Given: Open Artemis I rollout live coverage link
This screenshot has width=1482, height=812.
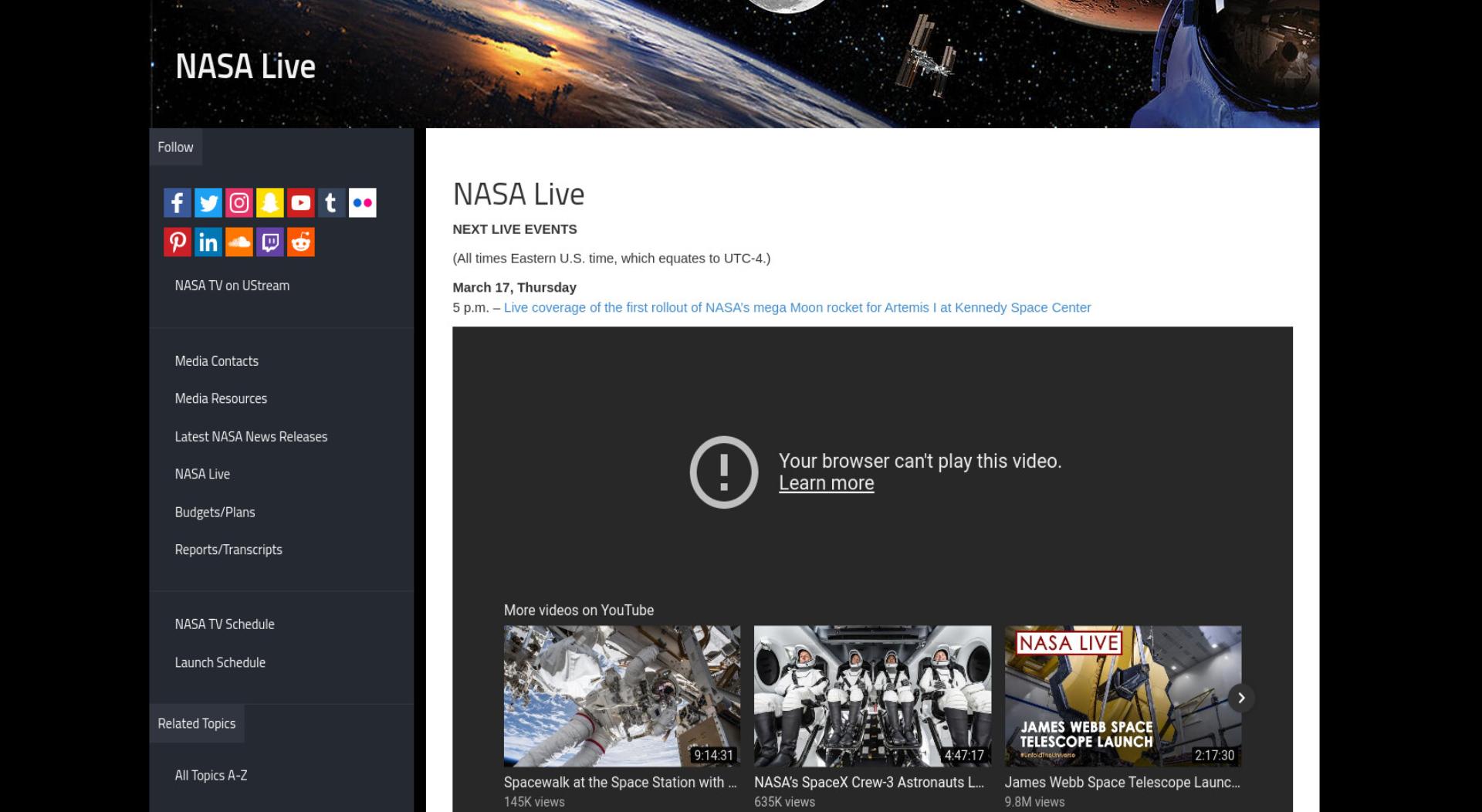Looking at the screenshot, I should click(x=797, y=308).
